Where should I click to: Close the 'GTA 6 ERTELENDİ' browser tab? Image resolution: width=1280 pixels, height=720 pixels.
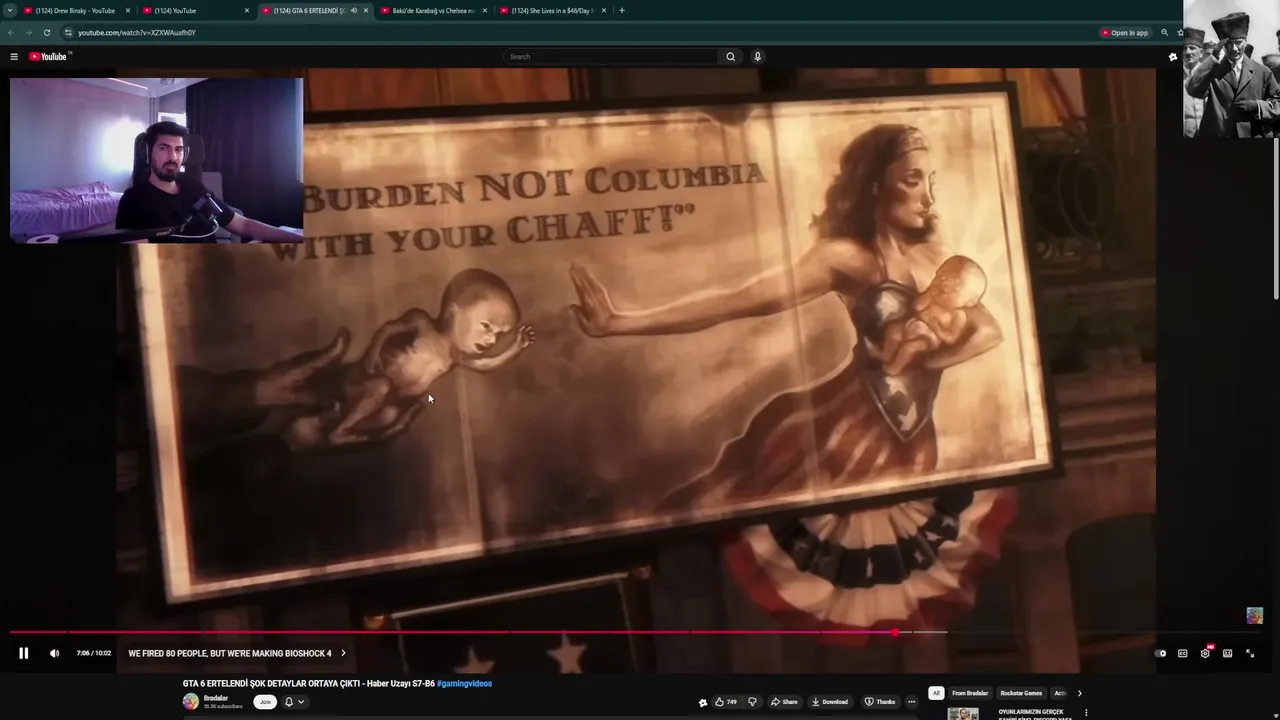click(366, 11)
